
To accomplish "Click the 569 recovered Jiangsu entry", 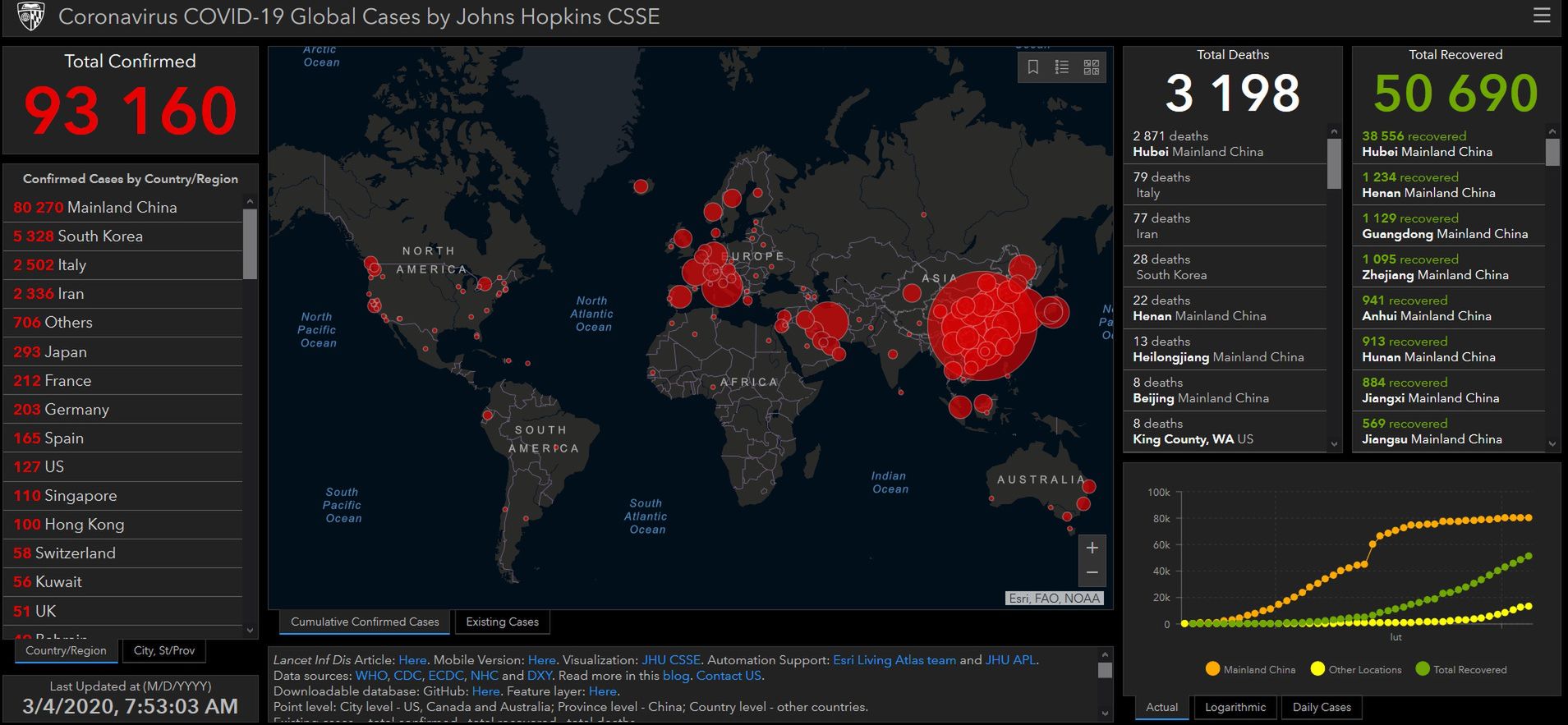I will [1450, 431].
